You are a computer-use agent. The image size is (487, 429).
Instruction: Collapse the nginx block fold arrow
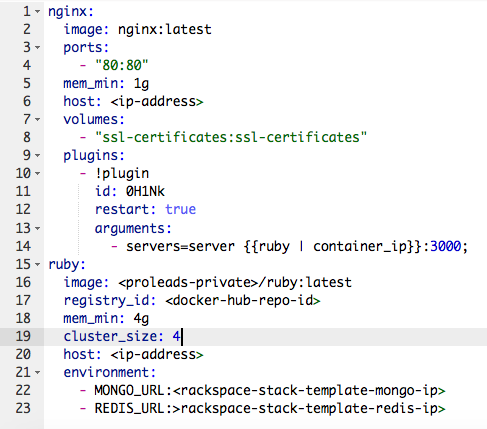[x=38, y=12]
